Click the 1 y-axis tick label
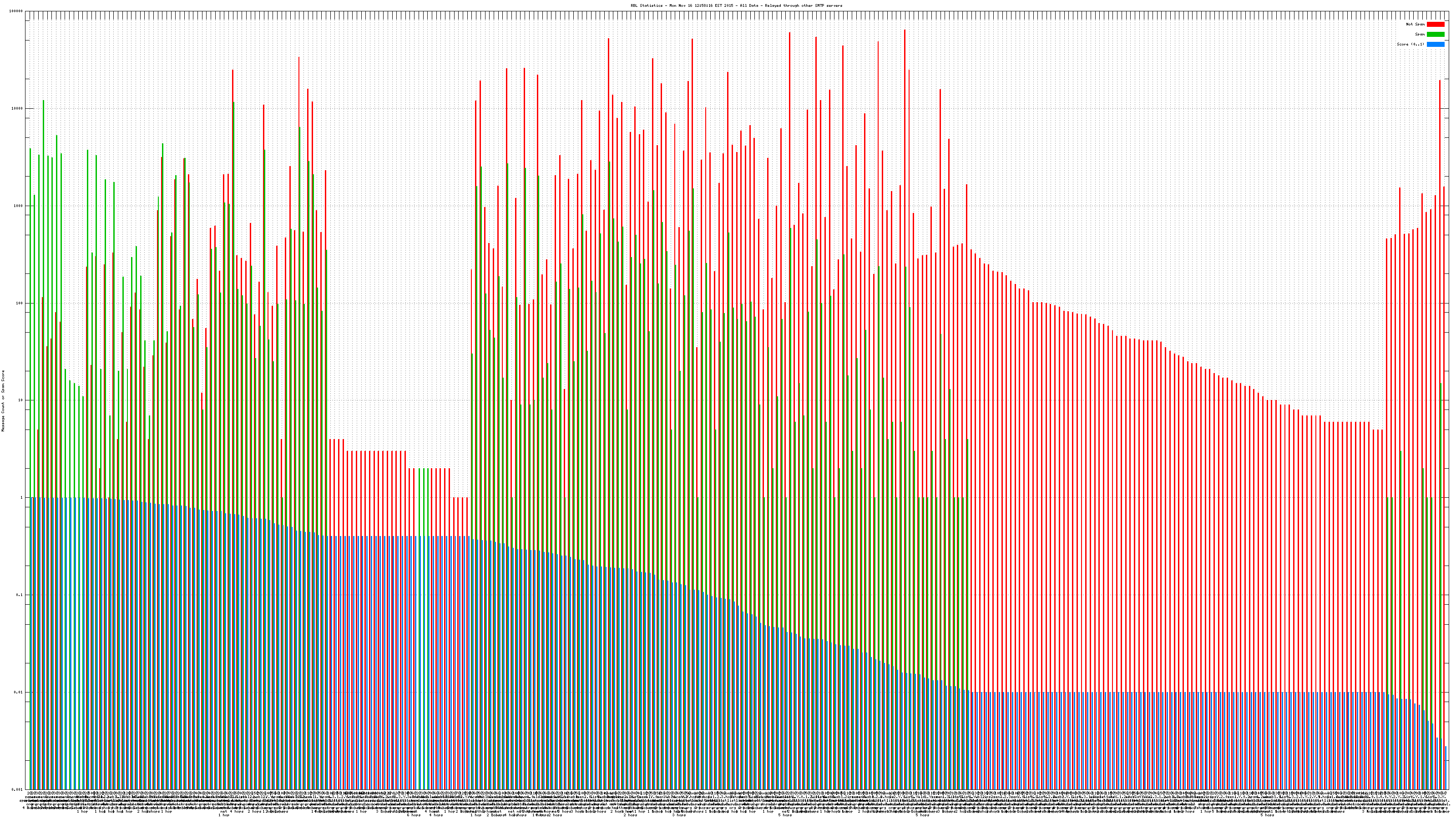 click(21, 497)
